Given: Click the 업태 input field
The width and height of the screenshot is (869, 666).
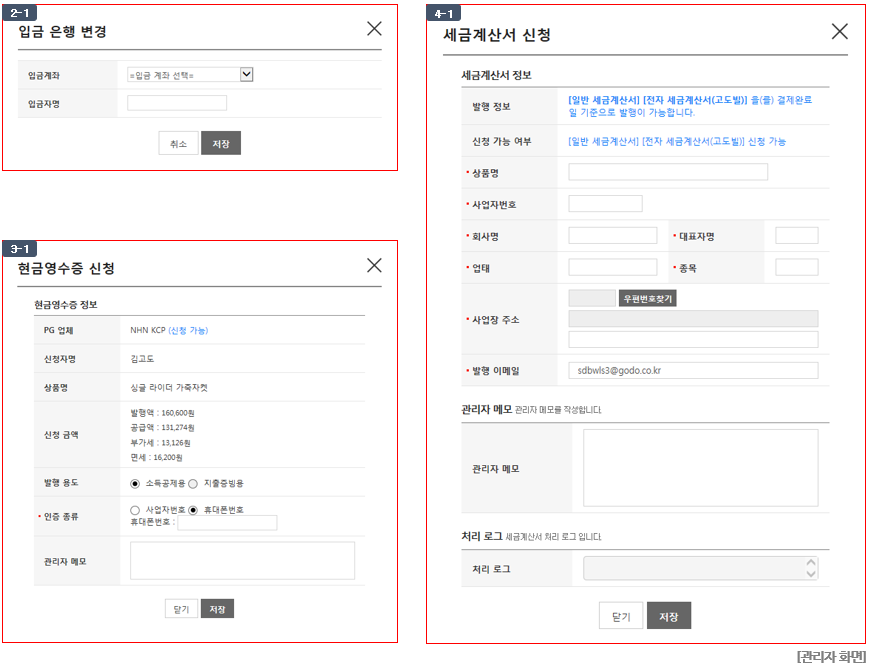Looking at the screenshot, I should [612, 267].
